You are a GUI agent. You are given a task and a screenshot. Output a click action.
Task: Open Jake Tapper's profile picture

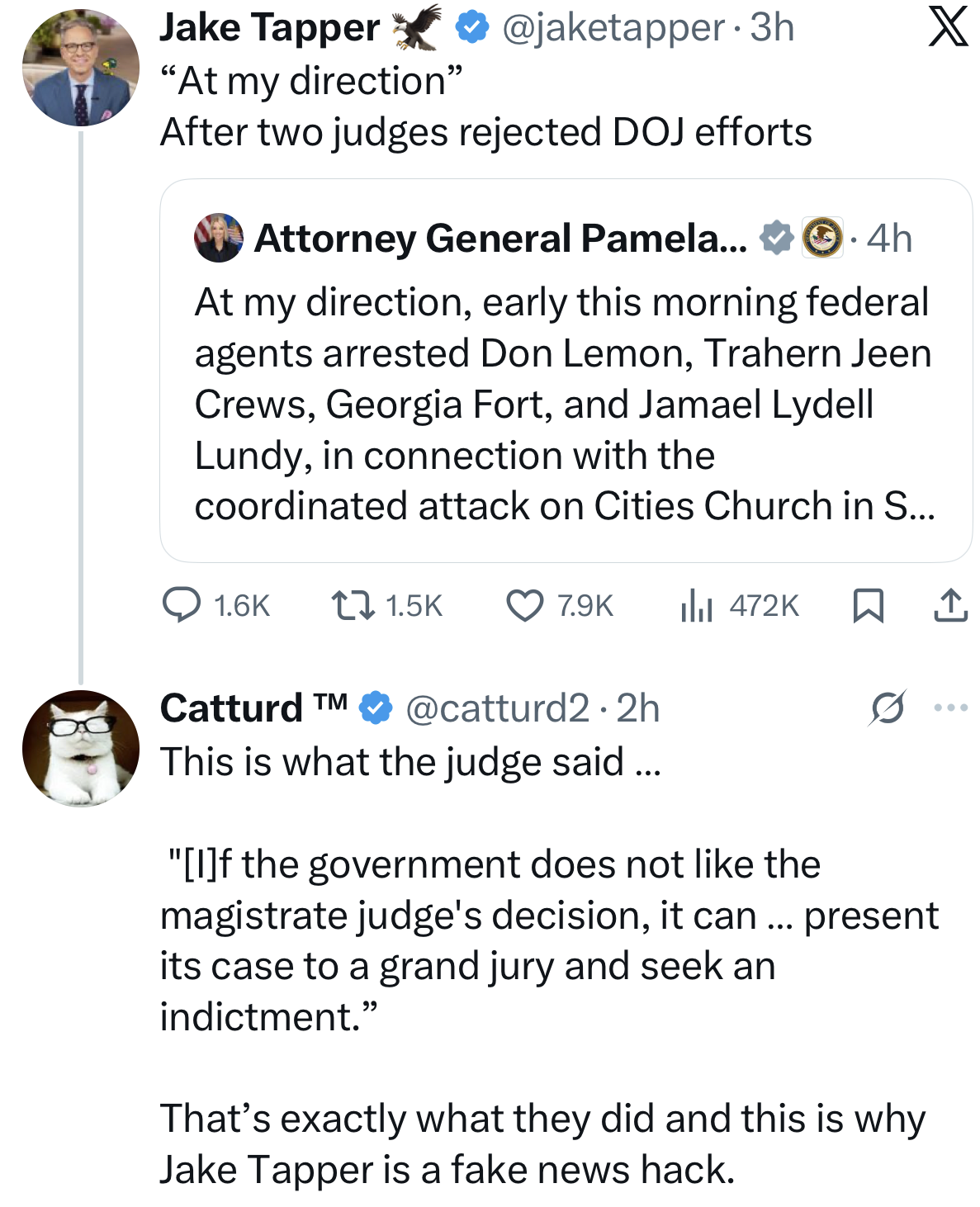81,68
